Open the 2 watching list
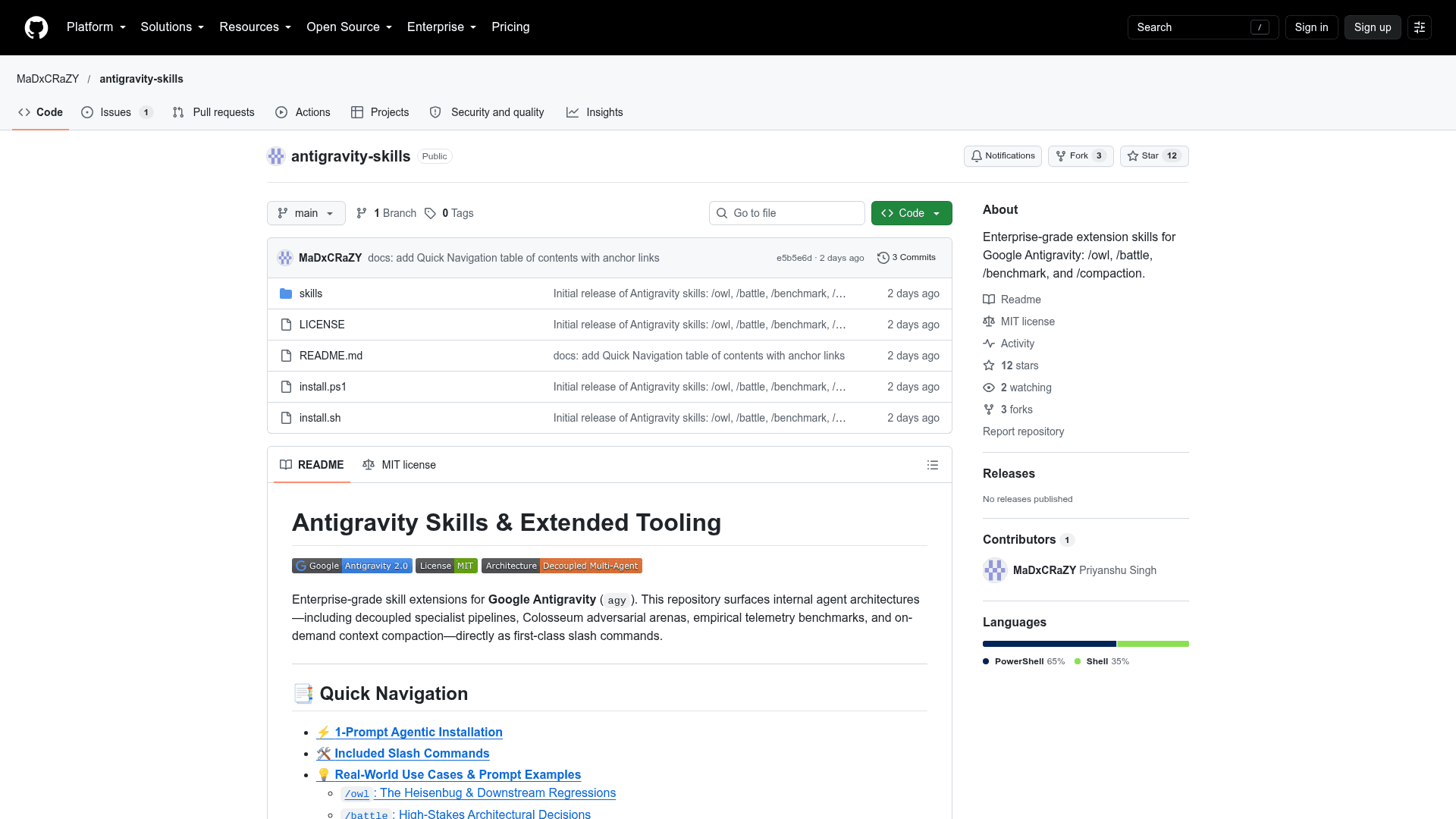The width and height of the screenshot is (1456, 819). pyautogui.click(x=1018, y=388)
